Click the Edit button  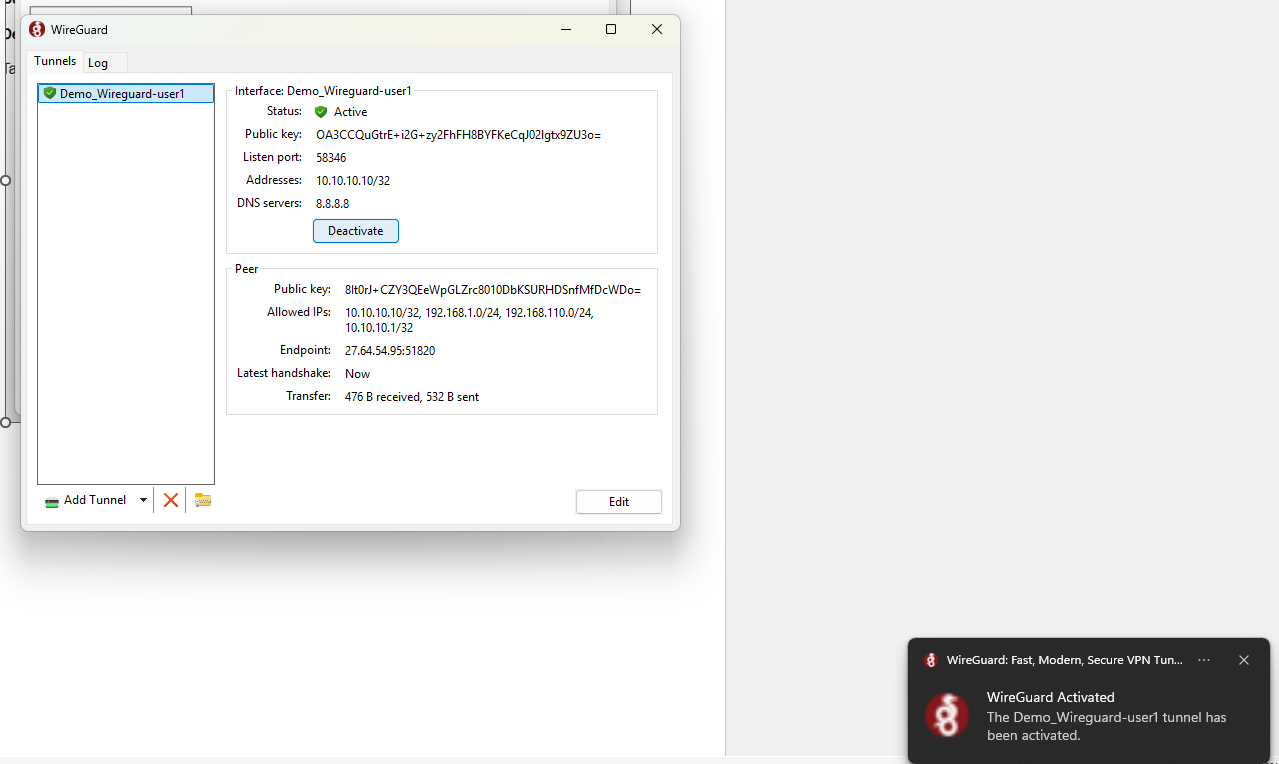(618, 502)
